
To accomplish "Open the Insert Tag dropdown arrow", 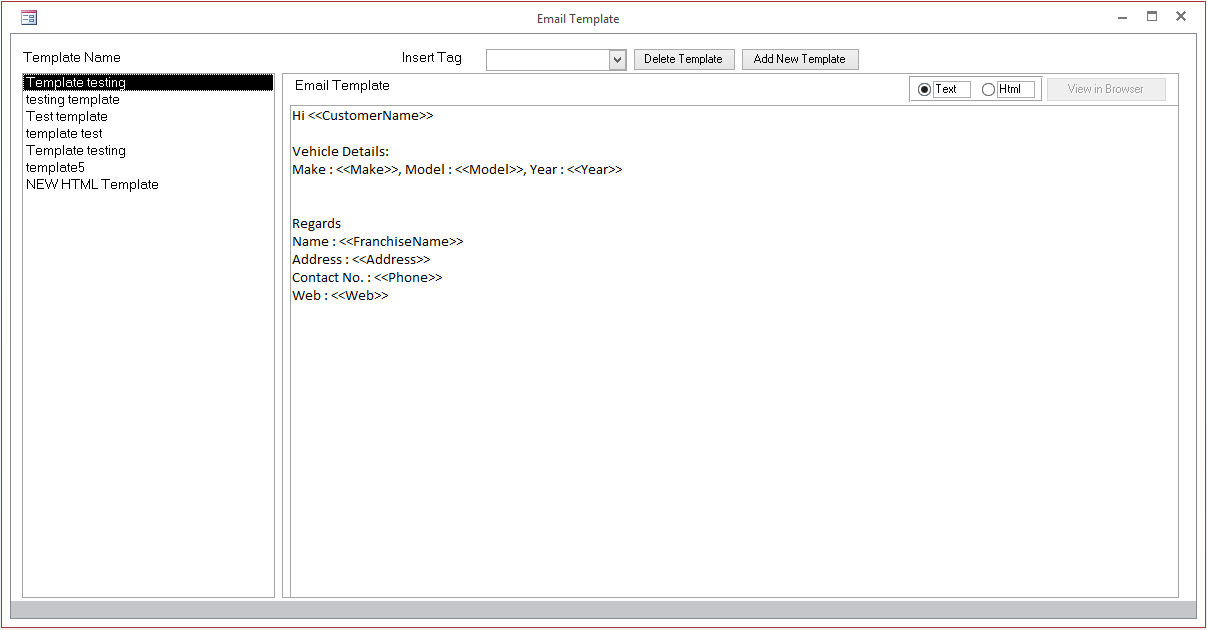I will pos(617,60).
